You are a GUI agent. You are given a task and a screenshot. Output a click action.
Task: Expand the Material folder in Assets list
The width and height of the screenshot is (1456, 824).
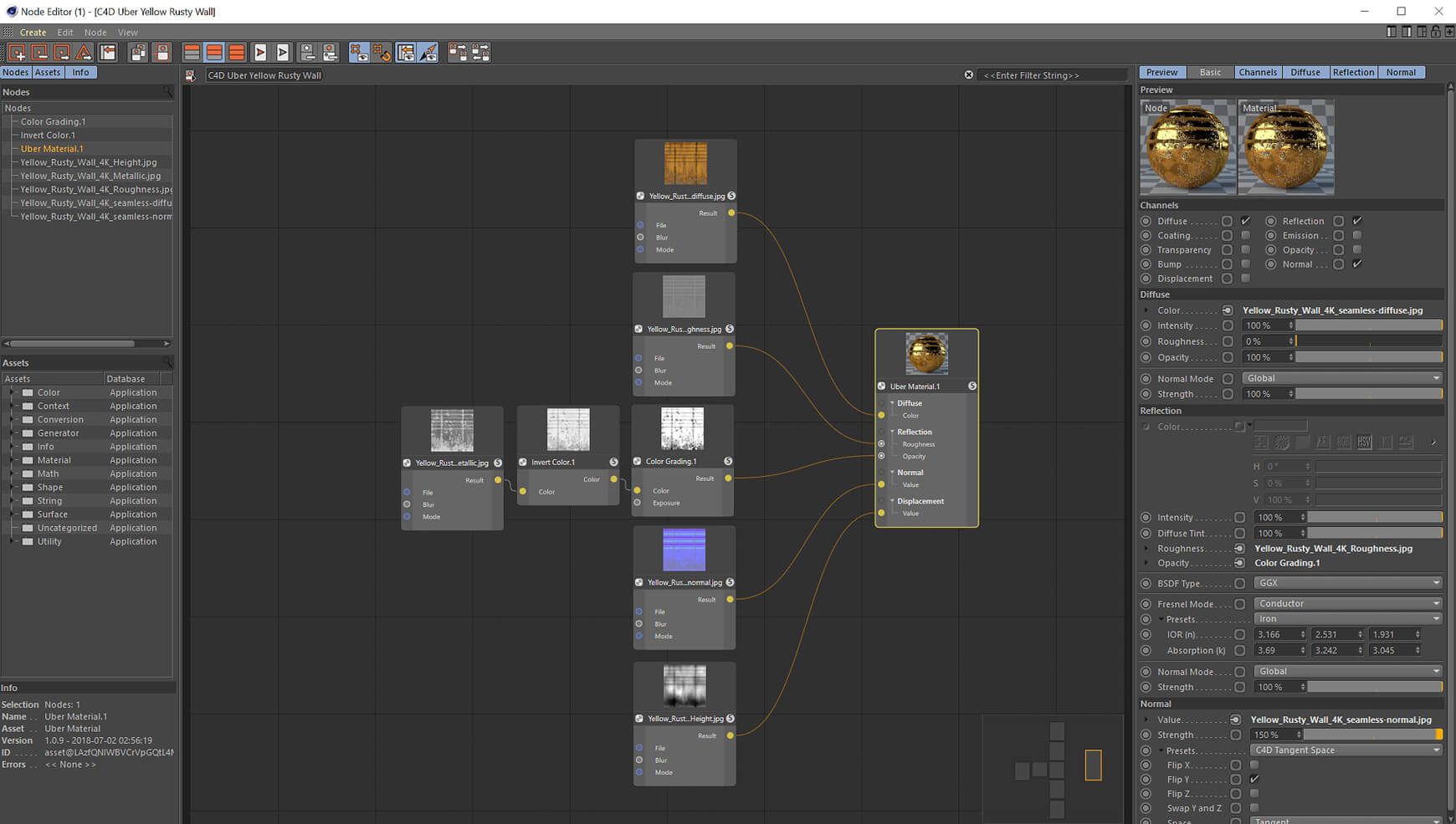(x=12, y=460)
